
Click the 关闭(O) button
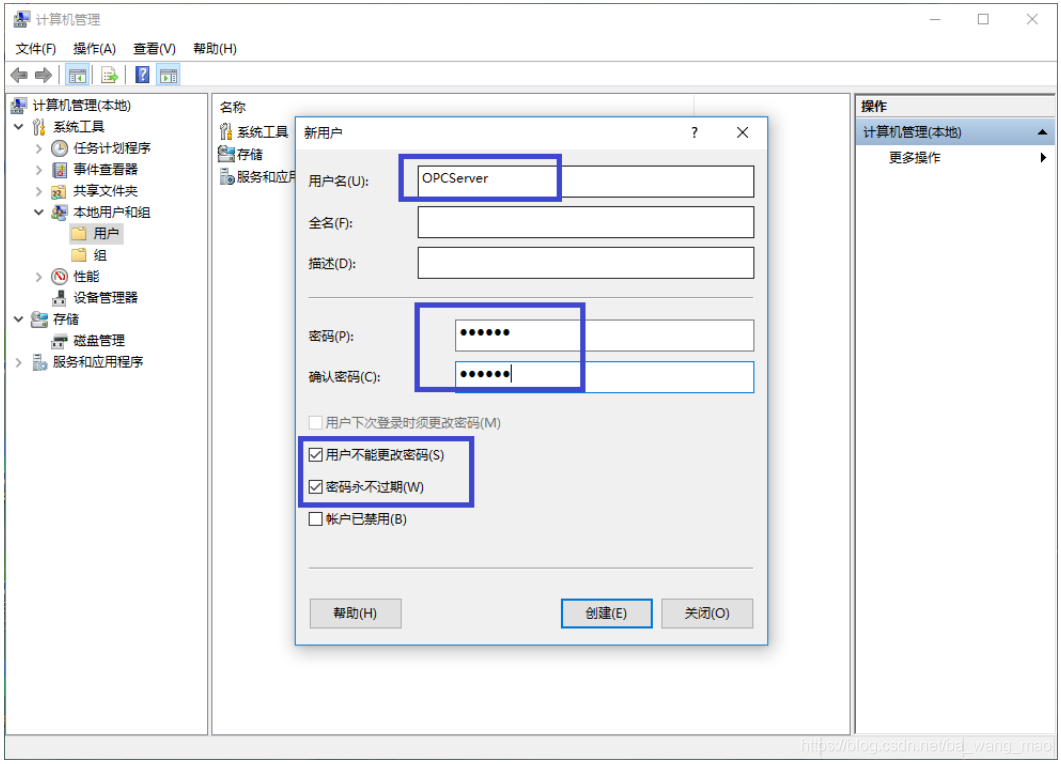point(706,614)
